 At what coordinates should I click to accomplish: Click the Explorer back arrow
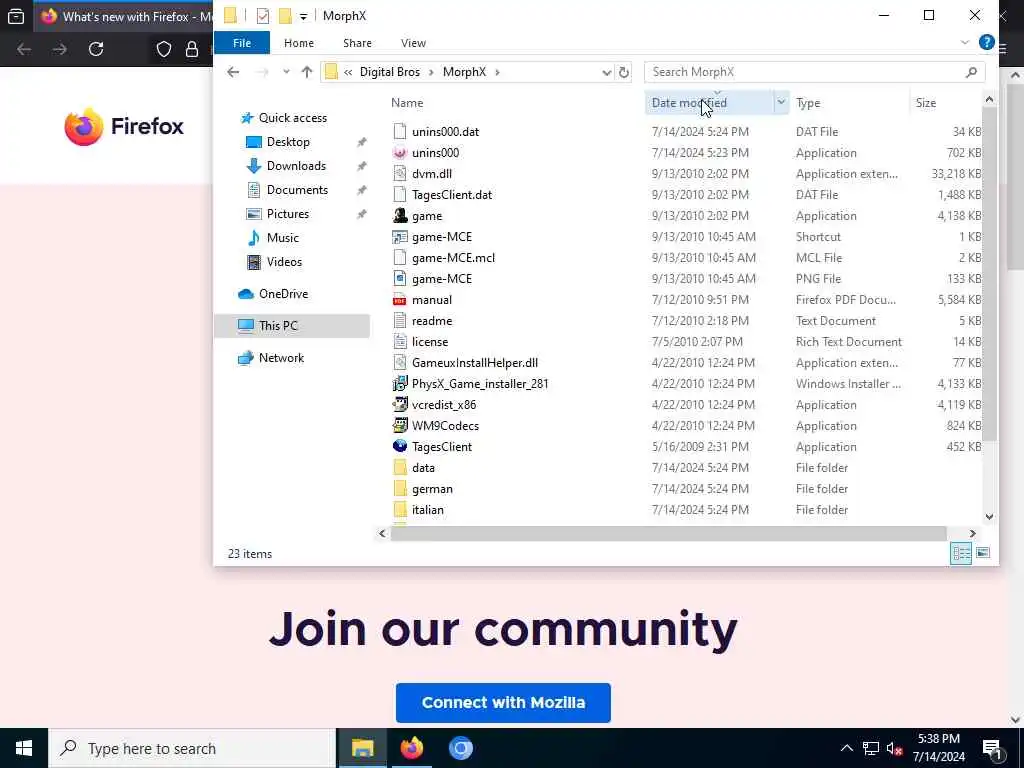[x=233, y=72]
